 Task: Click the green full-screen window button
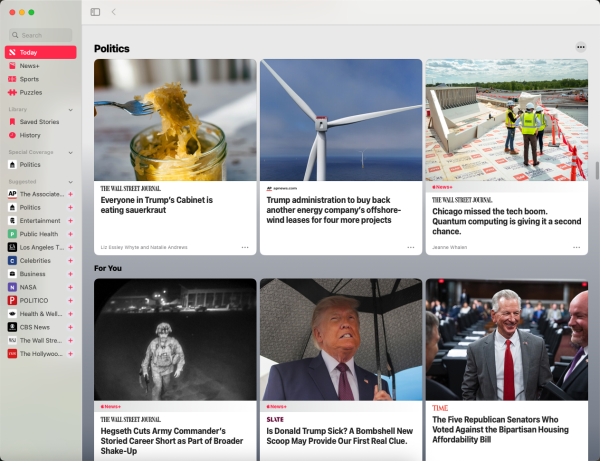[x=31, y=12]
